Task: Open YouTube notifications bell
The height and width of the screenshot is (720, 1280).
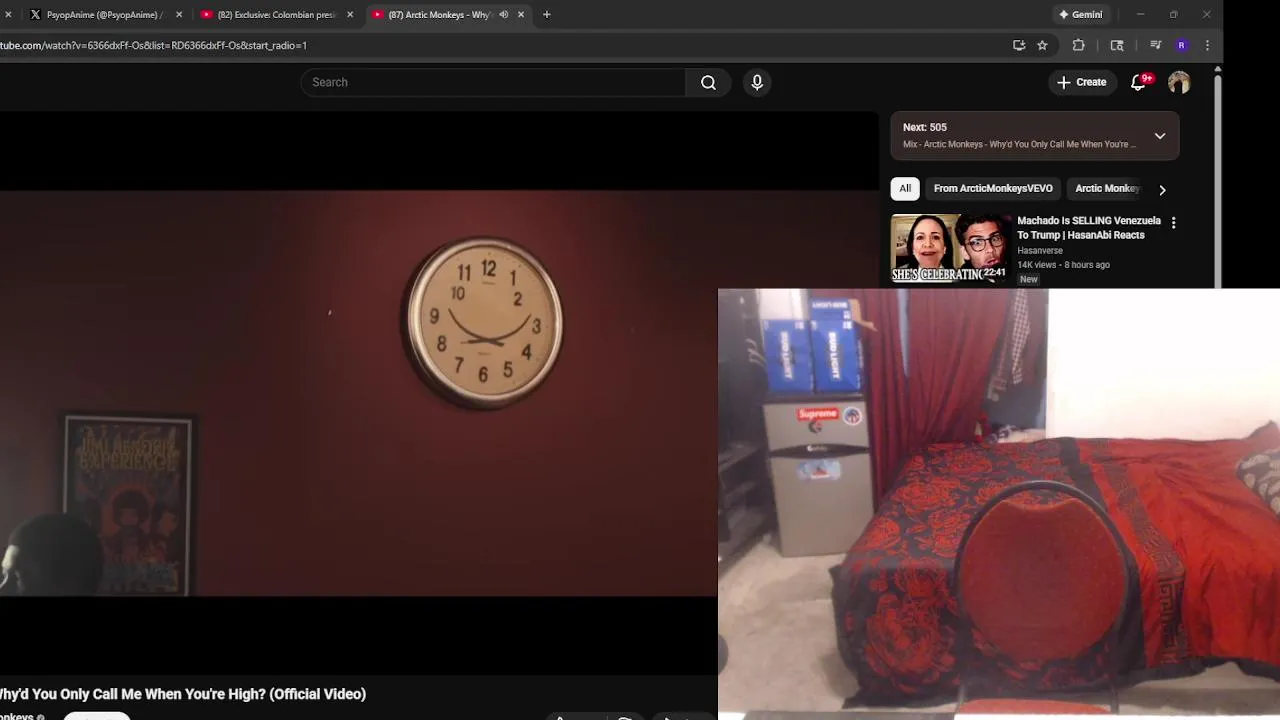Action: coord(1138,82)
